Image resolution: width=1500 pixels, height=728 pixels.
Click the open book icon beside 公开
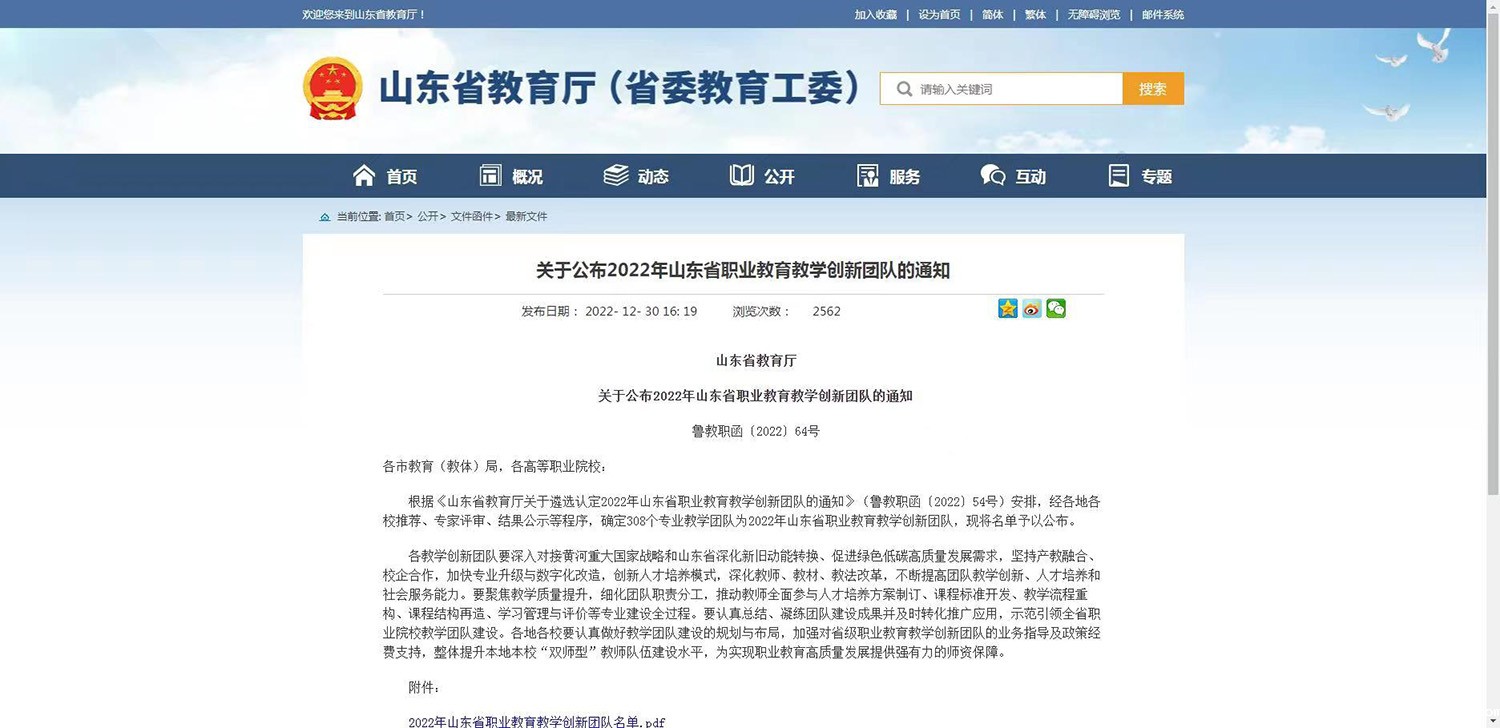pyautogui.click(x=742, y=176)
